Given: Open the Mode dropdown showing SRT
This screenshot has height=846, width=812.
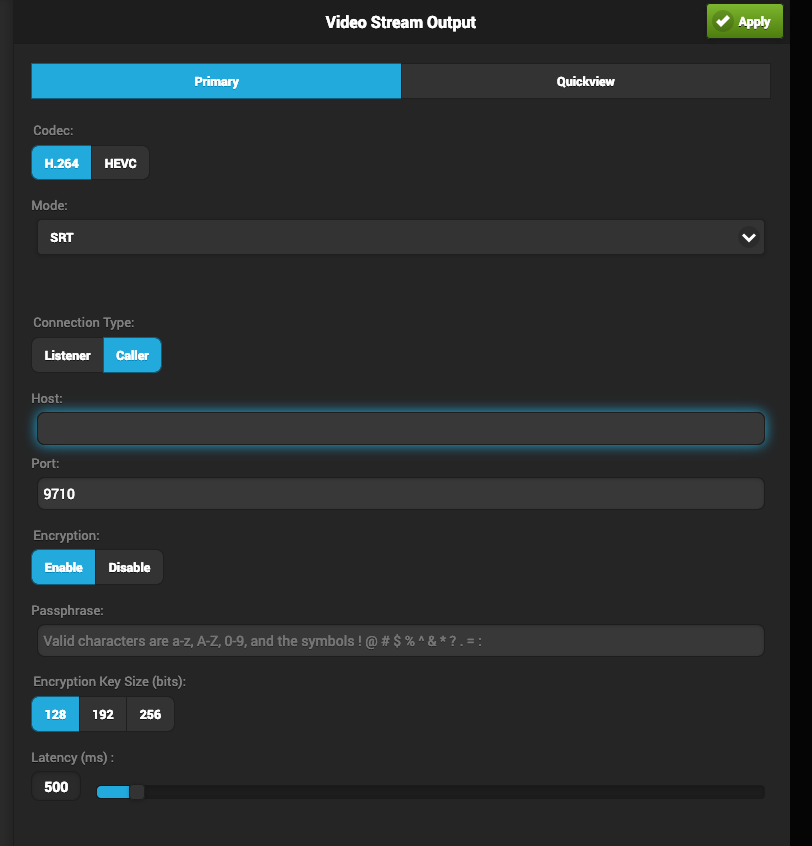Looking at the screenshot, I should coord(400,238).
